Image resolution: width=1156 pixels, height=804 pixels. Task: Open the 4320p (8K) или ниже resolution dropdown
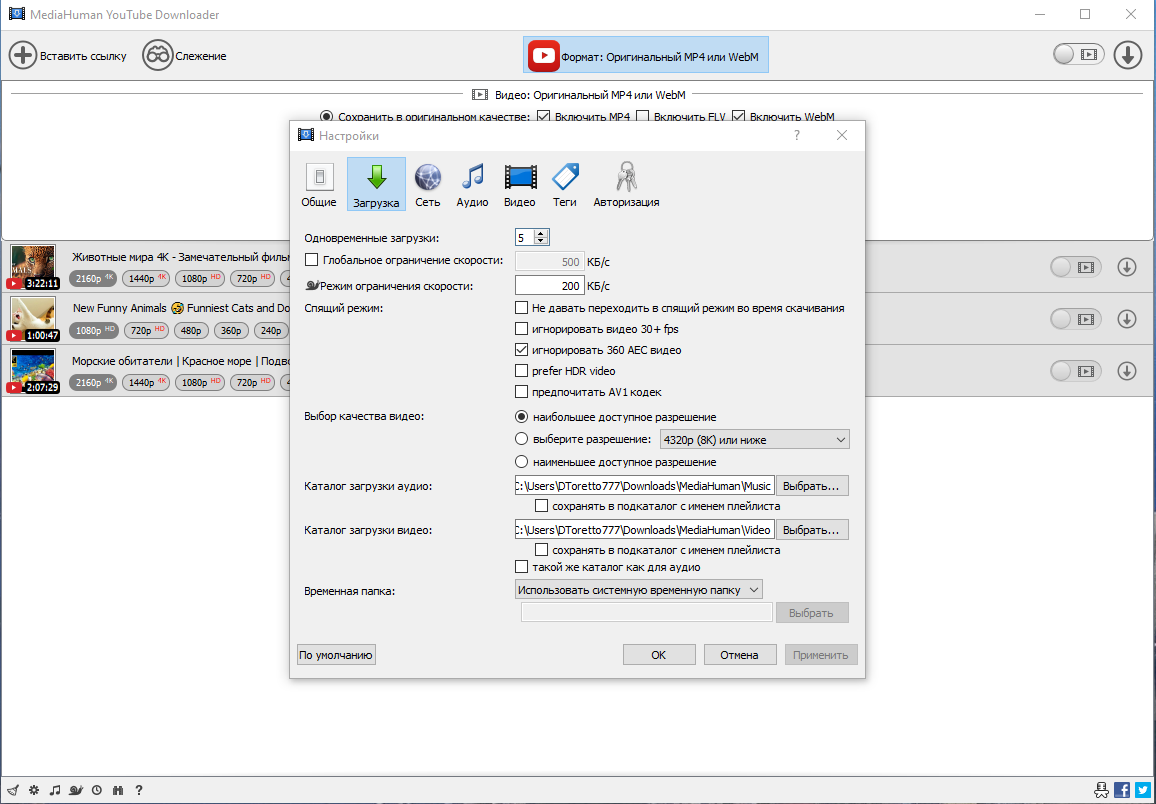(754, 440)
